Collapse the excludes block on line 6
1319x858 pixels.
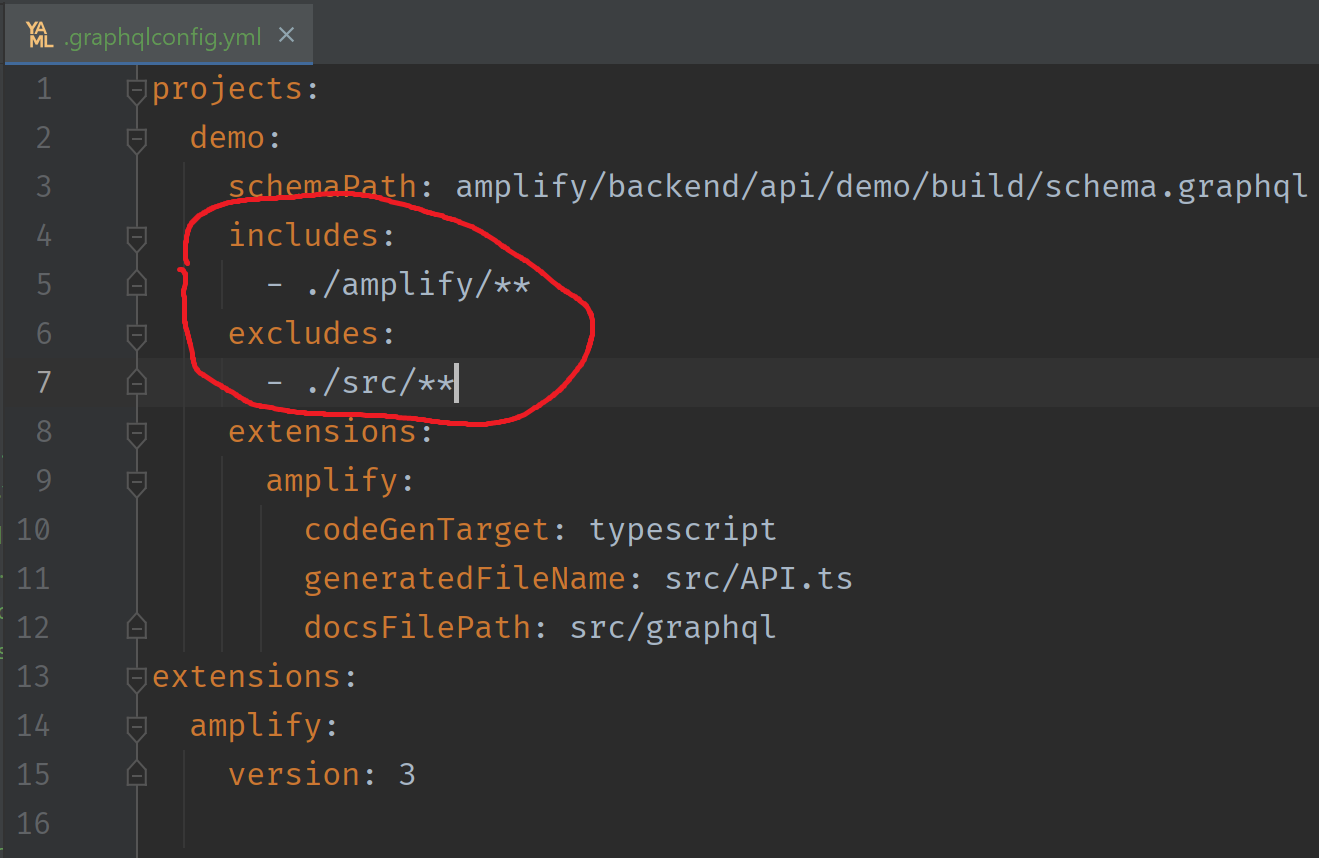(x=136, y=333)
